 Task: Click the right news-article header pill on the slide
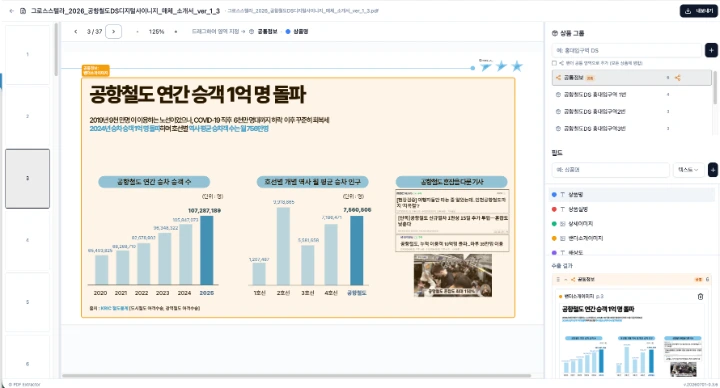pos(451,182)
